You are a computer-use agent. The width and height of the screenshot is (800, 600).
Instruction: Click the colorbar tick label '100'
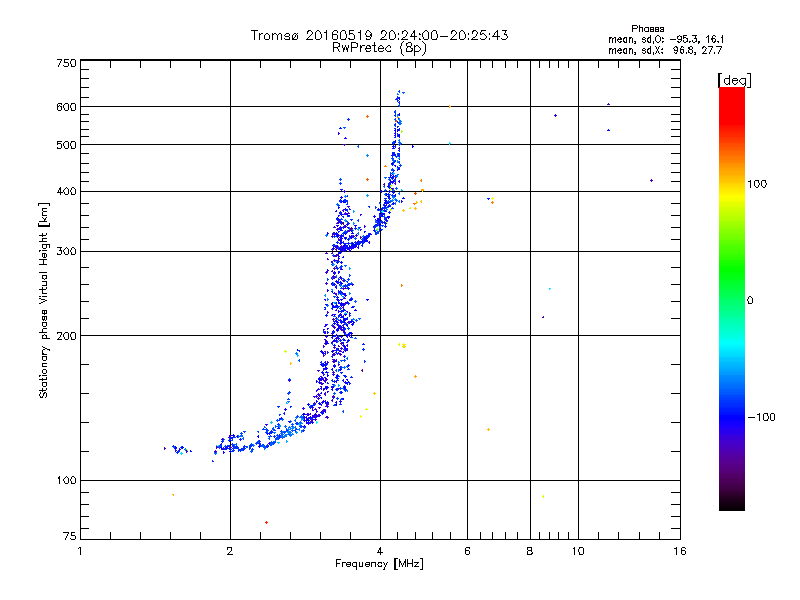coord(757,184)
